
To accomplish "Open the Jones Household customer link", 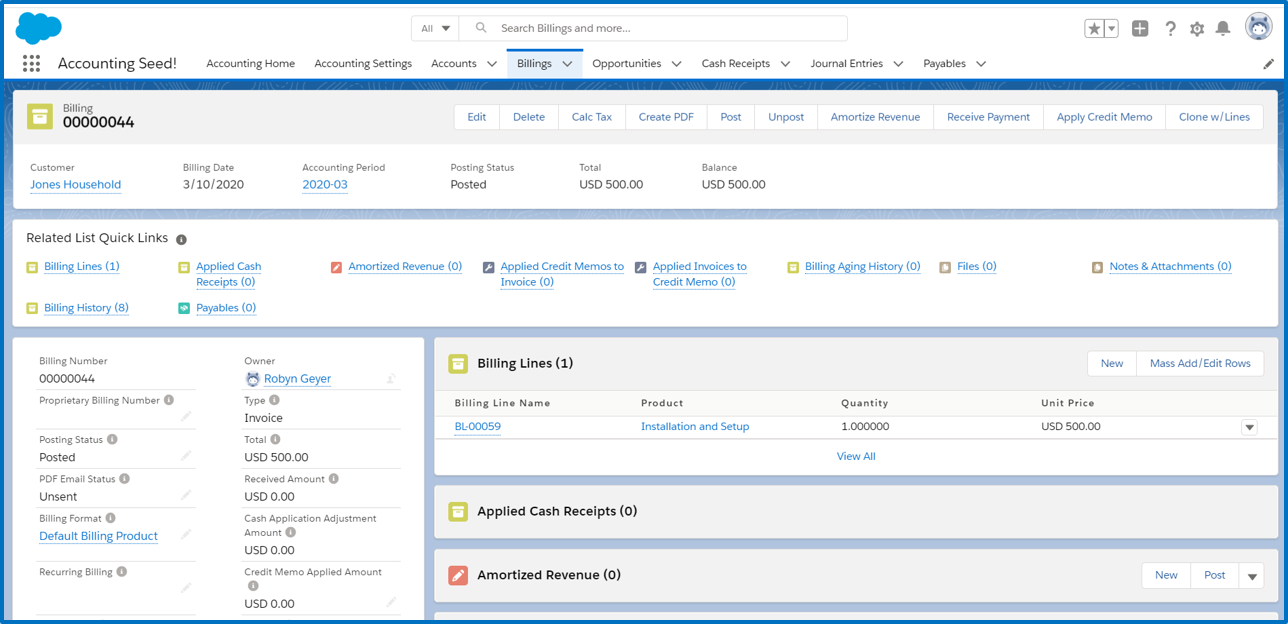I will tap(76, 184).
